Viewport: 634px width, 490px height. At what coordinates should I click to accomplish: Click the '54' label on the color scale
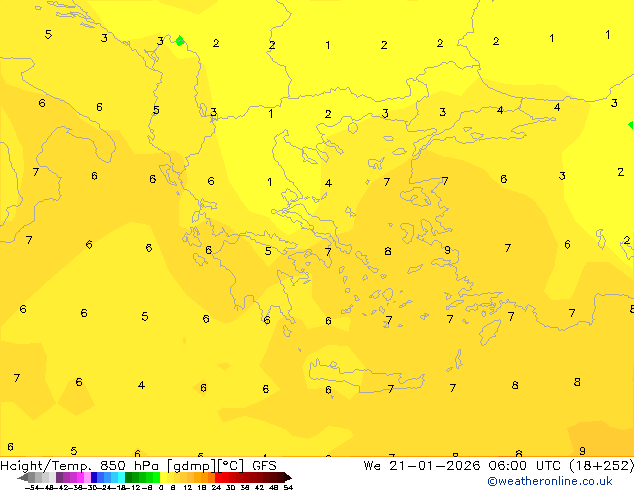288,487
